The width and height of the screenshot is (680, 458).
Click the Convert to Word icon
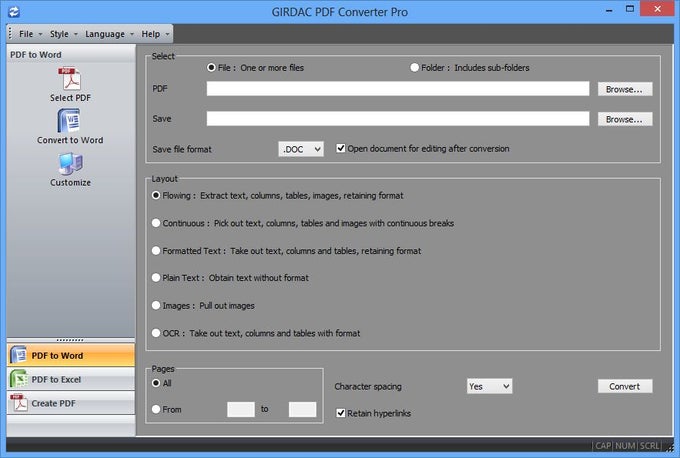point(69,121)
